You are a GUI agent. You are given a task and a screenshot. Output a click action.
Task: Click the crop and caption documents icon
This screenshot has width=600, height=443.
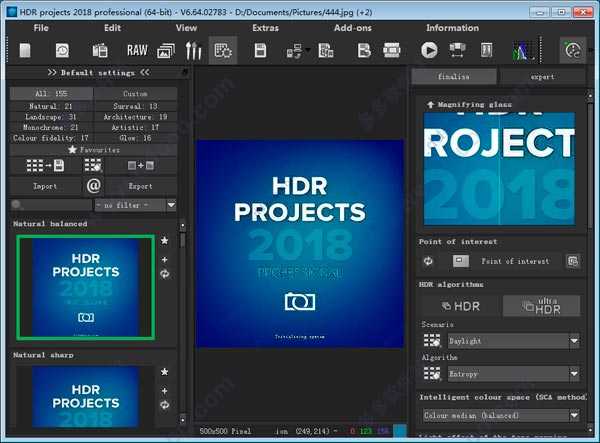[x=326, y=50]
